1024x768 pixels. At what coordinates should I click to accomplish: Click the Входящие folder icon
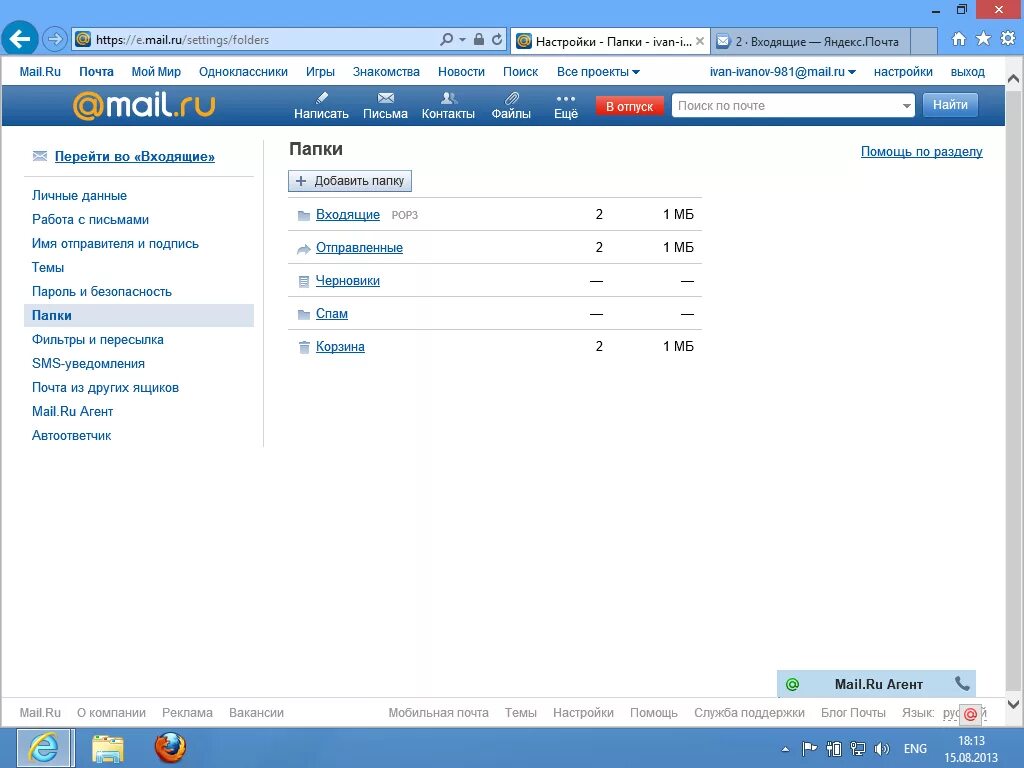[304, 215]
